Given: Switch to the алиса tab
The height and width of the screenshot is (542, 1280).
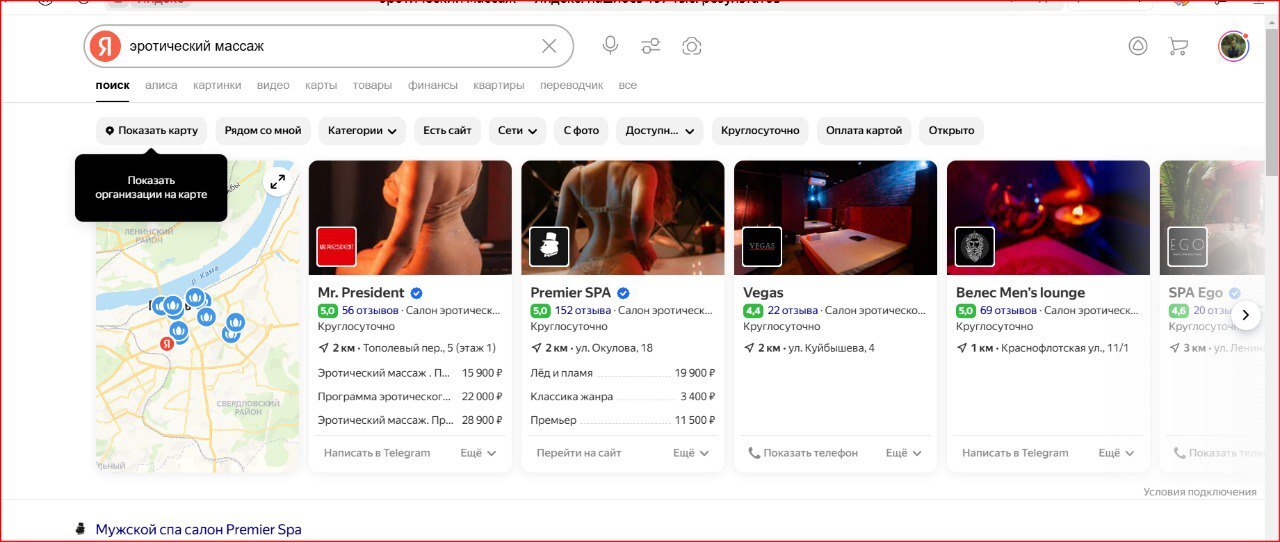Looking at the screenshot, I should point(161,85).
